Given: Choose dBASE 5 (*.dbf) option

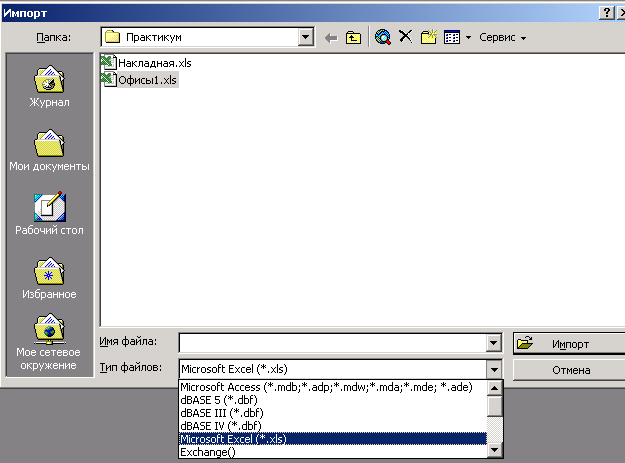Looking at the screenshot, I should [x=333, y=400].
